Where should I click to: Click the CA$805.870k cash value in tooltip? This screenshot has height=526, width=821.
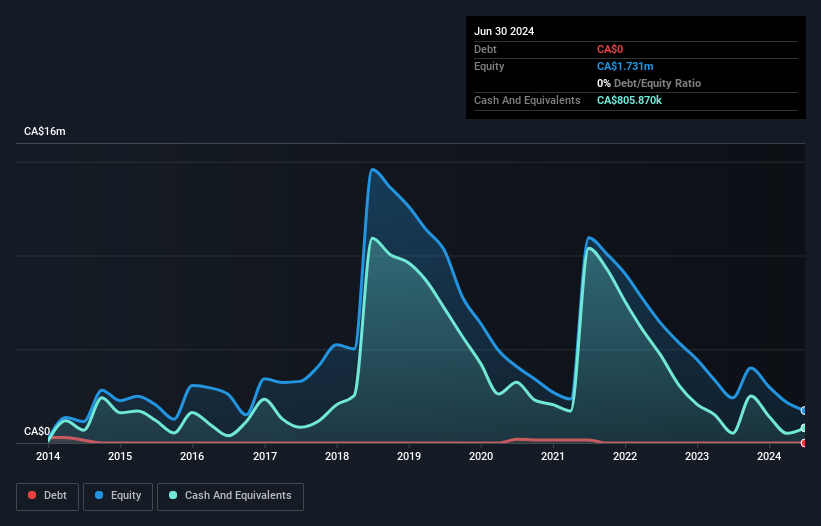629,100
